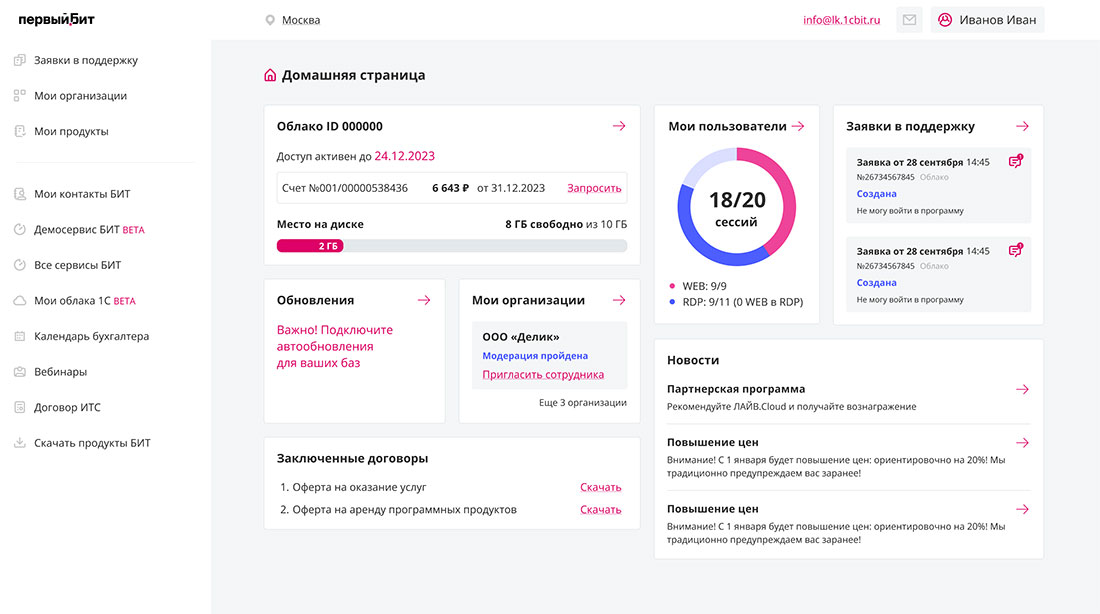
Task: Open arrow beside Партнерская программа news
Action: click(1022, 389)
